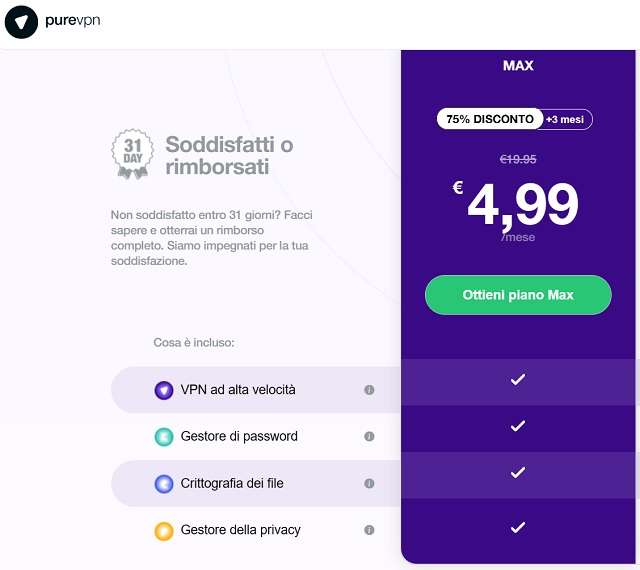
Task: Open info tooltip for Crittografia dei file
Action: point(369,484)
